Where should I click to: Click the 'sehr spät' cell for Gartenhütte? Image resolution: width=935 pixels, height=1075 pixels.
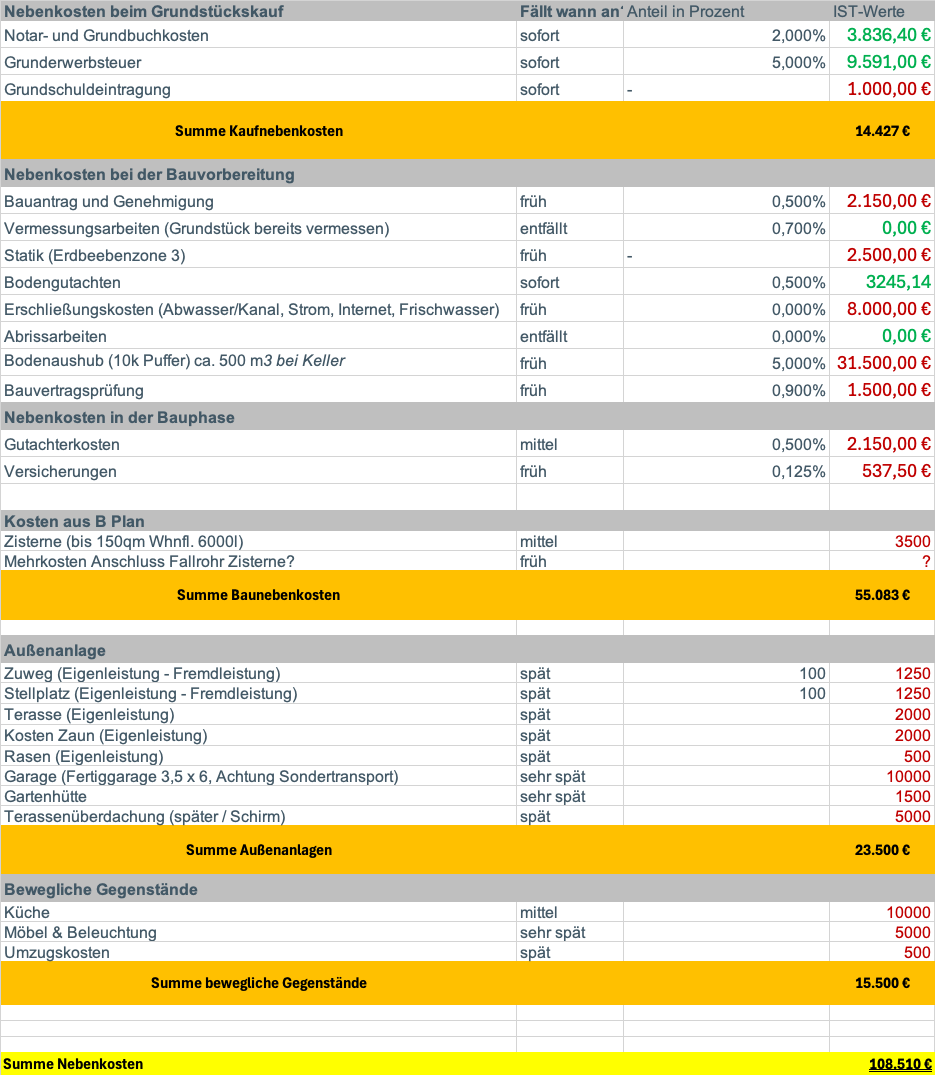point(552,796)
